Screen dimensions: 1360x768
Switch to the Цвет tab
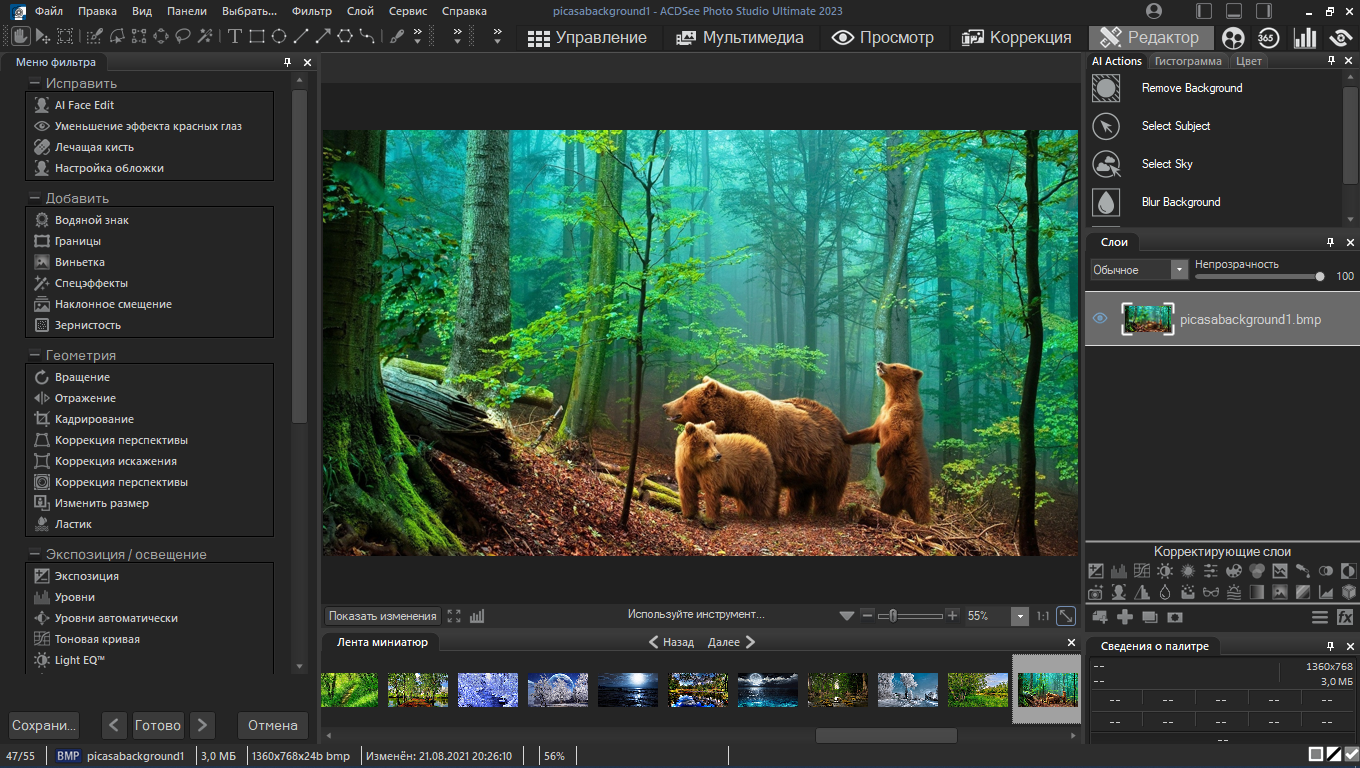point(1249,61)
